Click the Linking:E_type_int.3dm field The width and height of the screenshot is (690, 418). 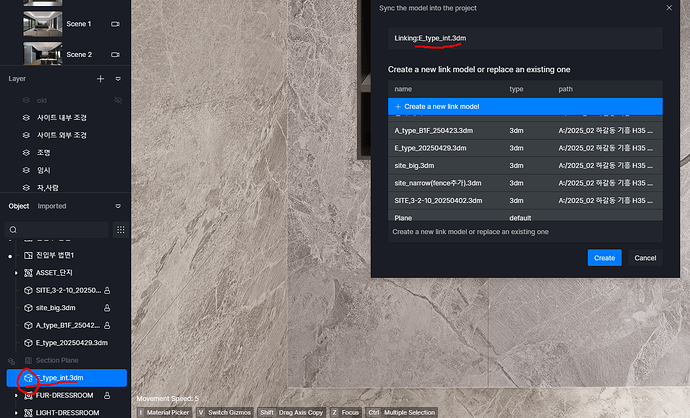pyautogui.click(x=525, y=38)
